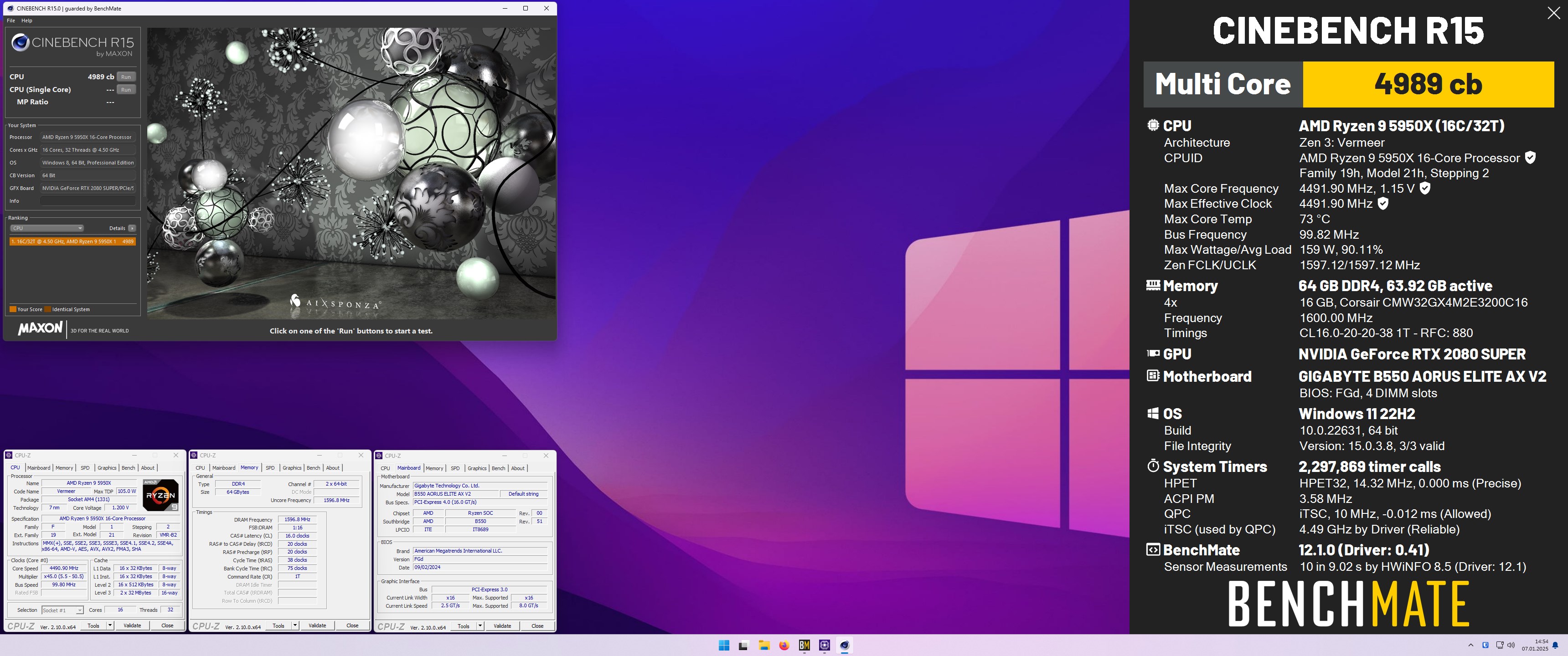Open the CPU ranking type dropdown
Image resolution: width=1568 pixels, height=656 pixels.
pyautogui.click(x=46, y=228)
